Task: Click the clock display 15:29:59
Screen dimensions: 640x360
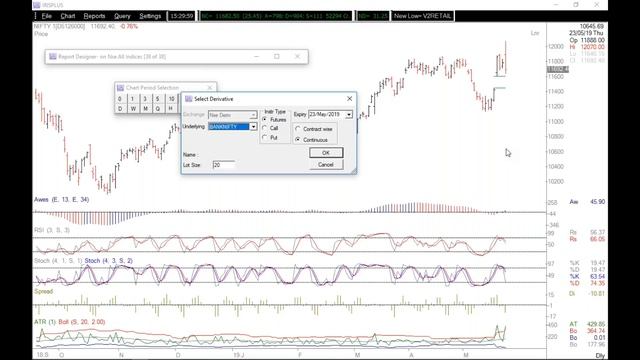Action: point(182,16)
